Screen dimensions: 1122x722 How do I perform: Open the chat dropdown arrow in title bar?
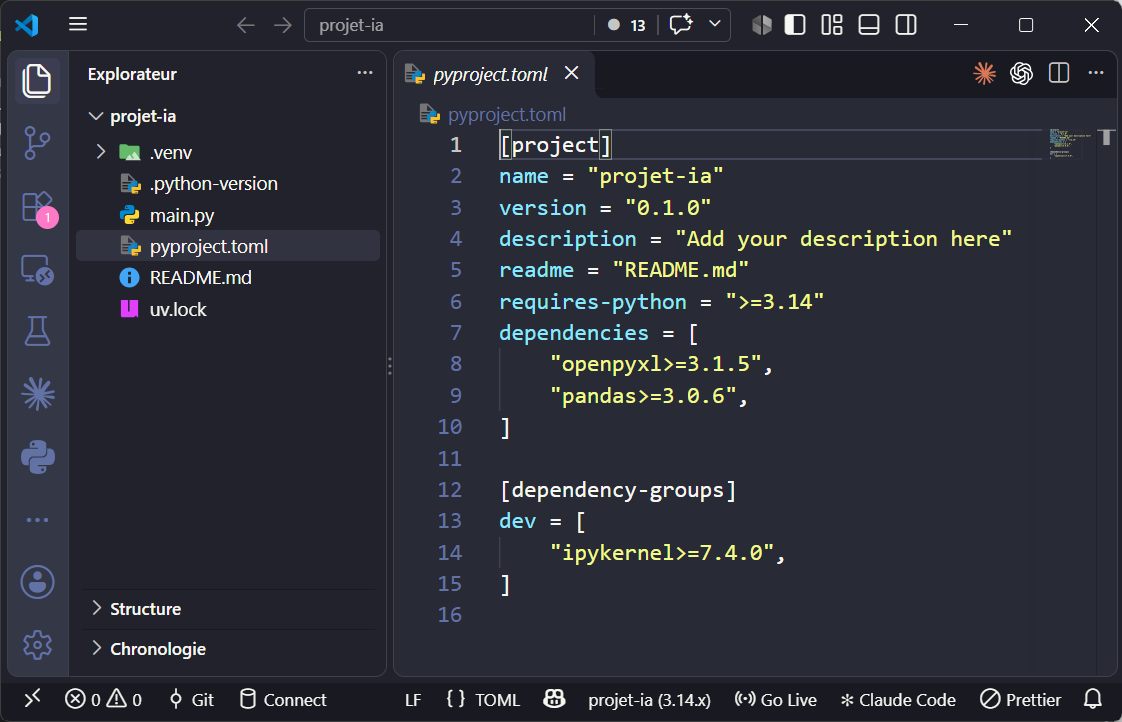coord(714,24)
